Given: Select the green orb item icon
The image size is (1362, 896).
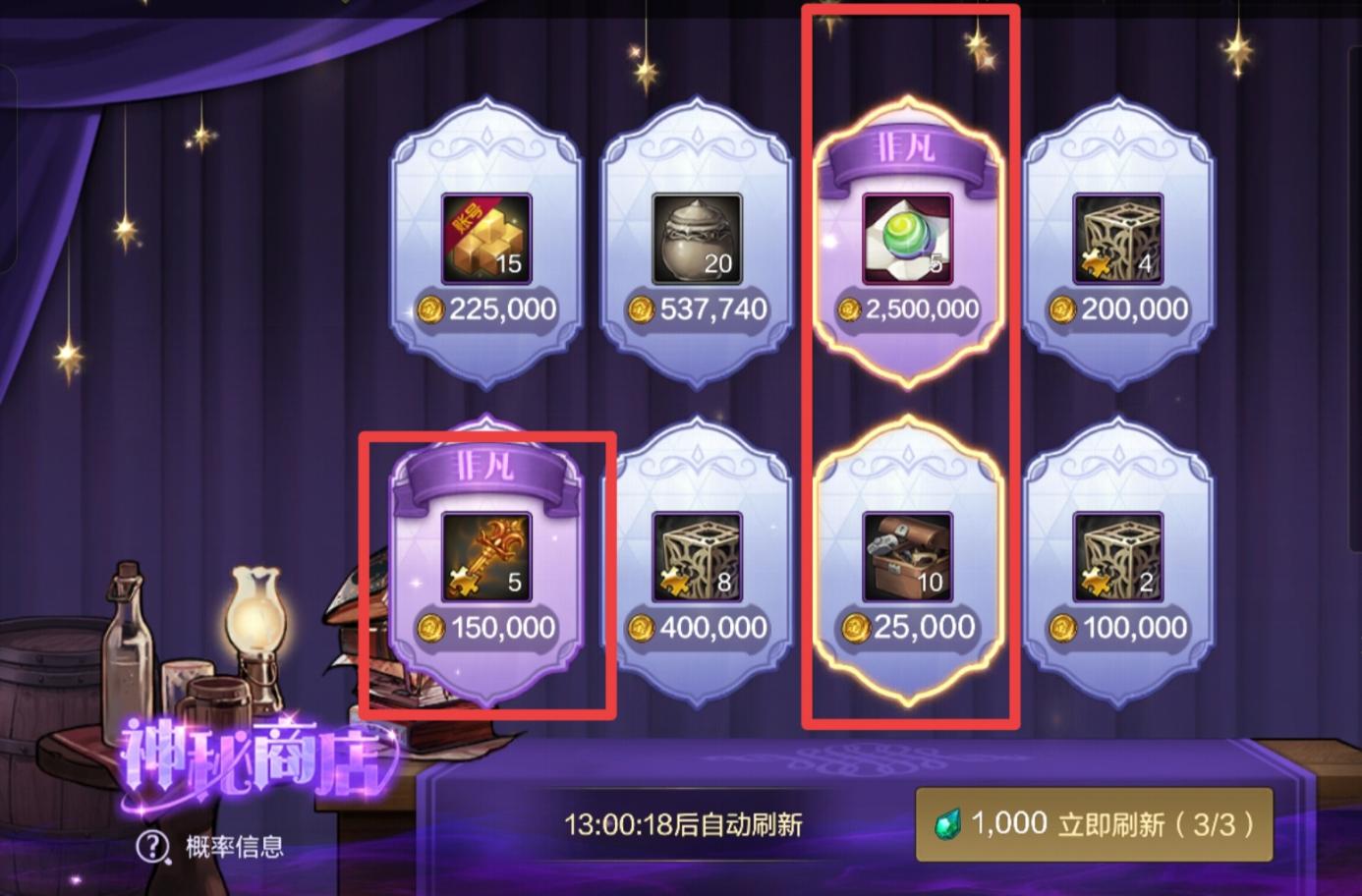Looking at the screenshot, I should pos(907,239).
